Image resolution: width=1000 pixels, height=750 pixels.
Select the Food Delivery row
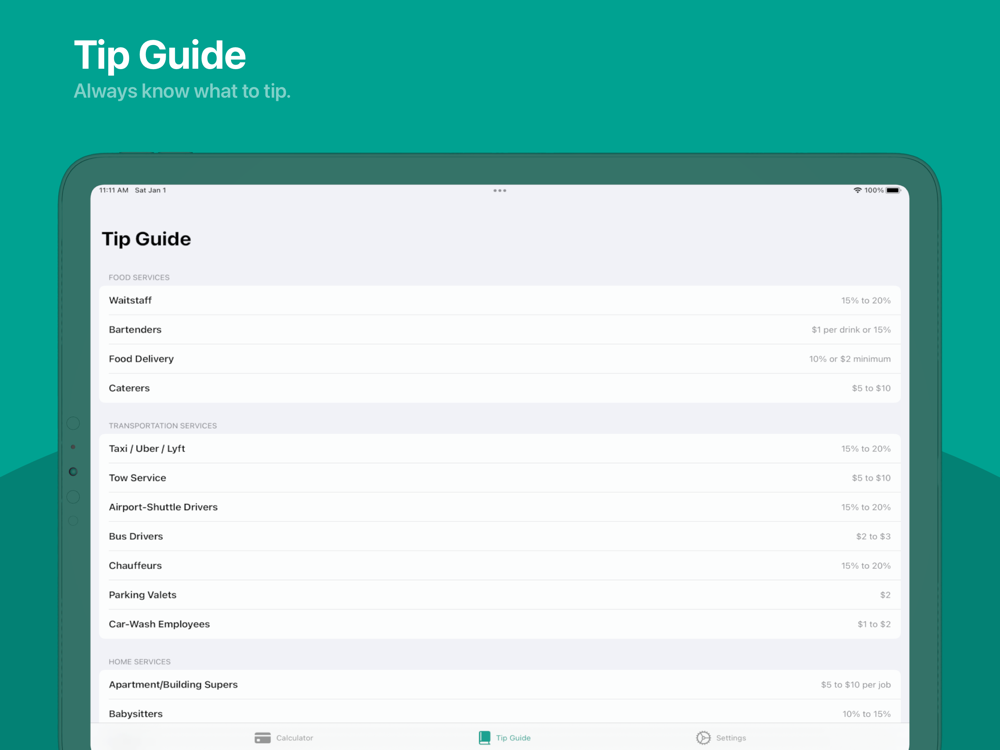pyautogui.click(x=500, y=359)
